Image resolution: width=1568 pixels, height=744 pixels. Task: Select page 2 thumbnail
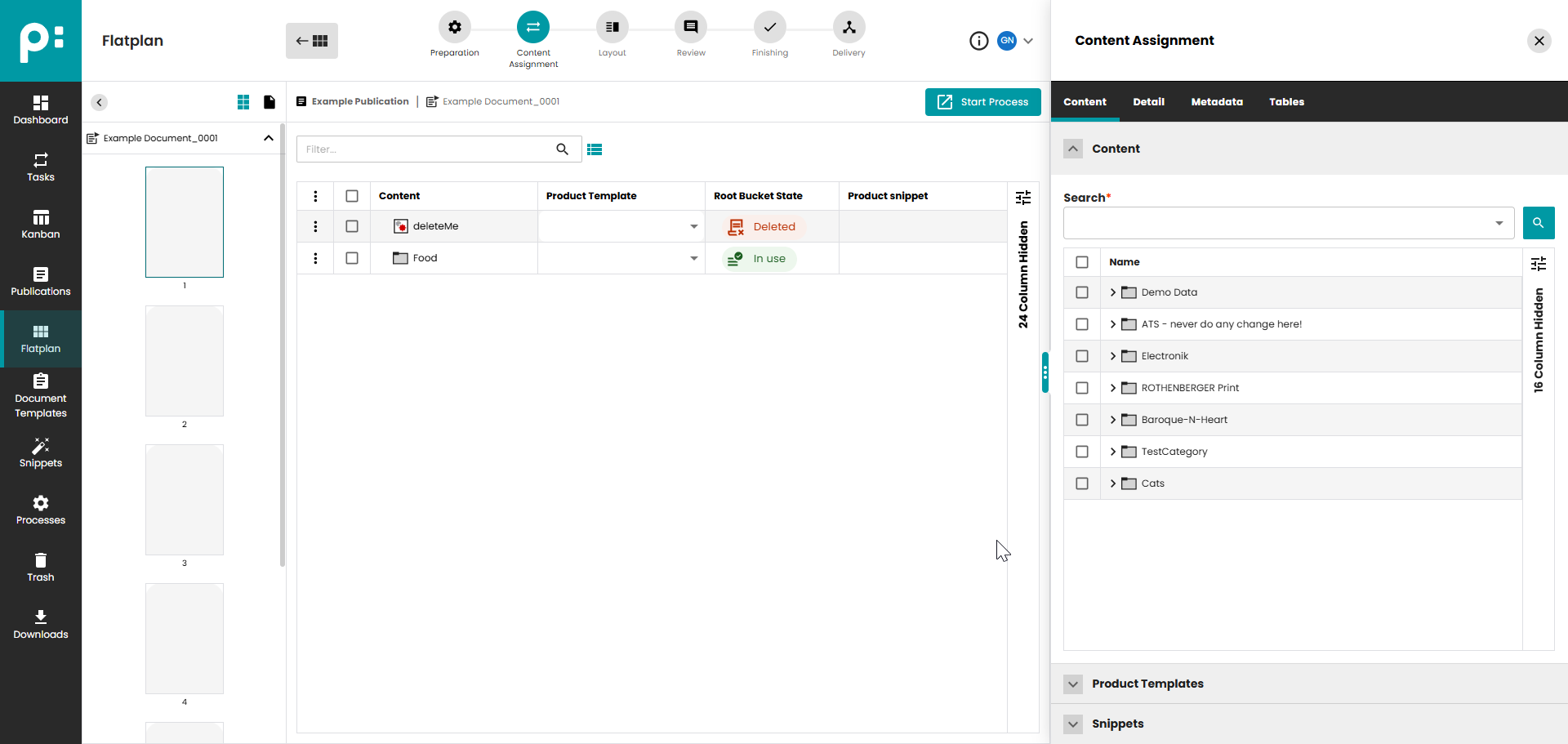[x=185, y=361]
